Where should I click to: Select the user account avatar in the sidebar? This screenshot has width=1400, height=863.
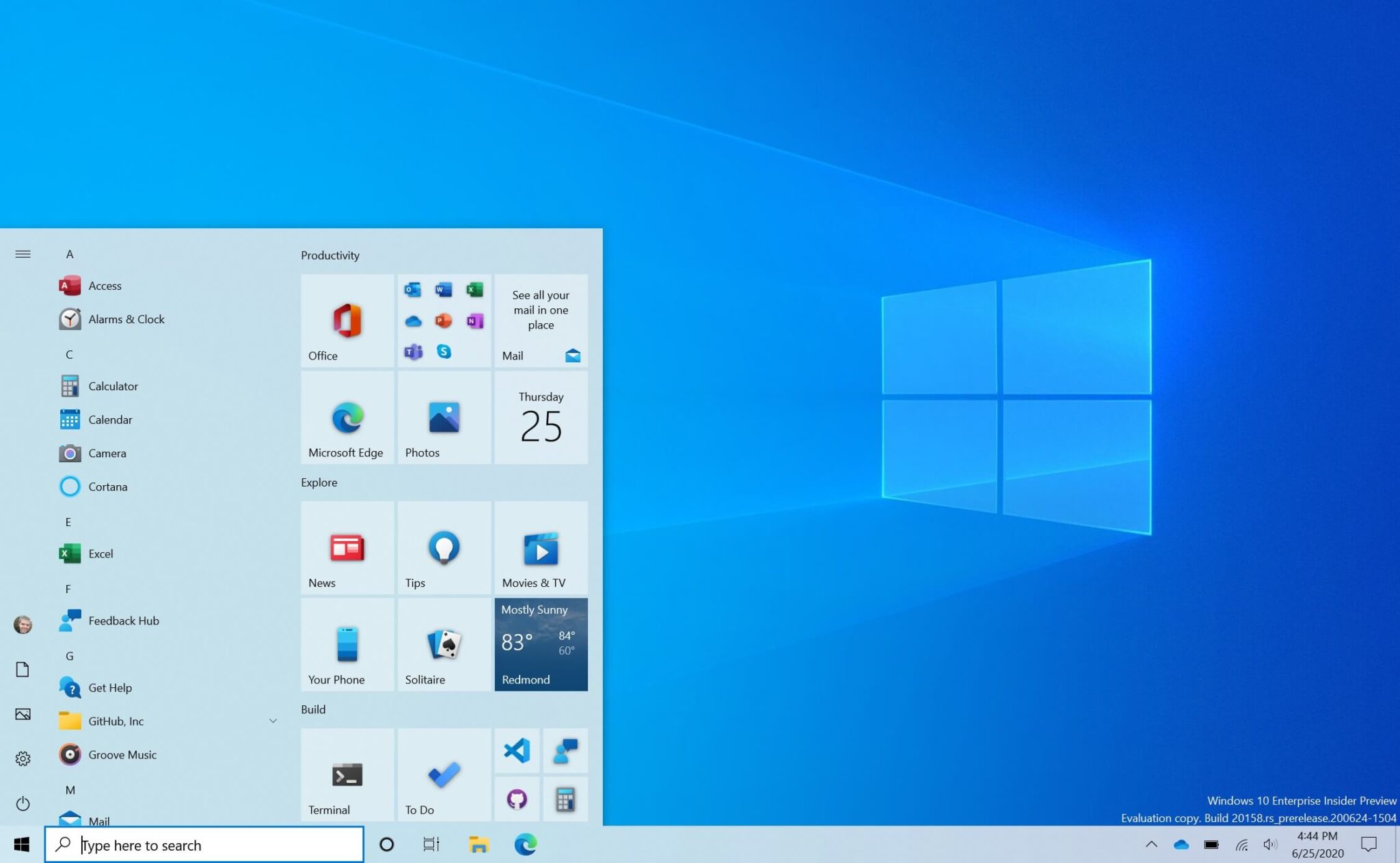[23, 625]
